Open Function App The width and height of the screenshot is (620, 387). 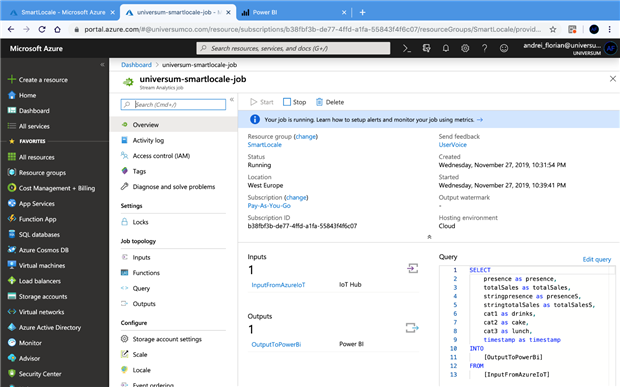coord(32,219)
